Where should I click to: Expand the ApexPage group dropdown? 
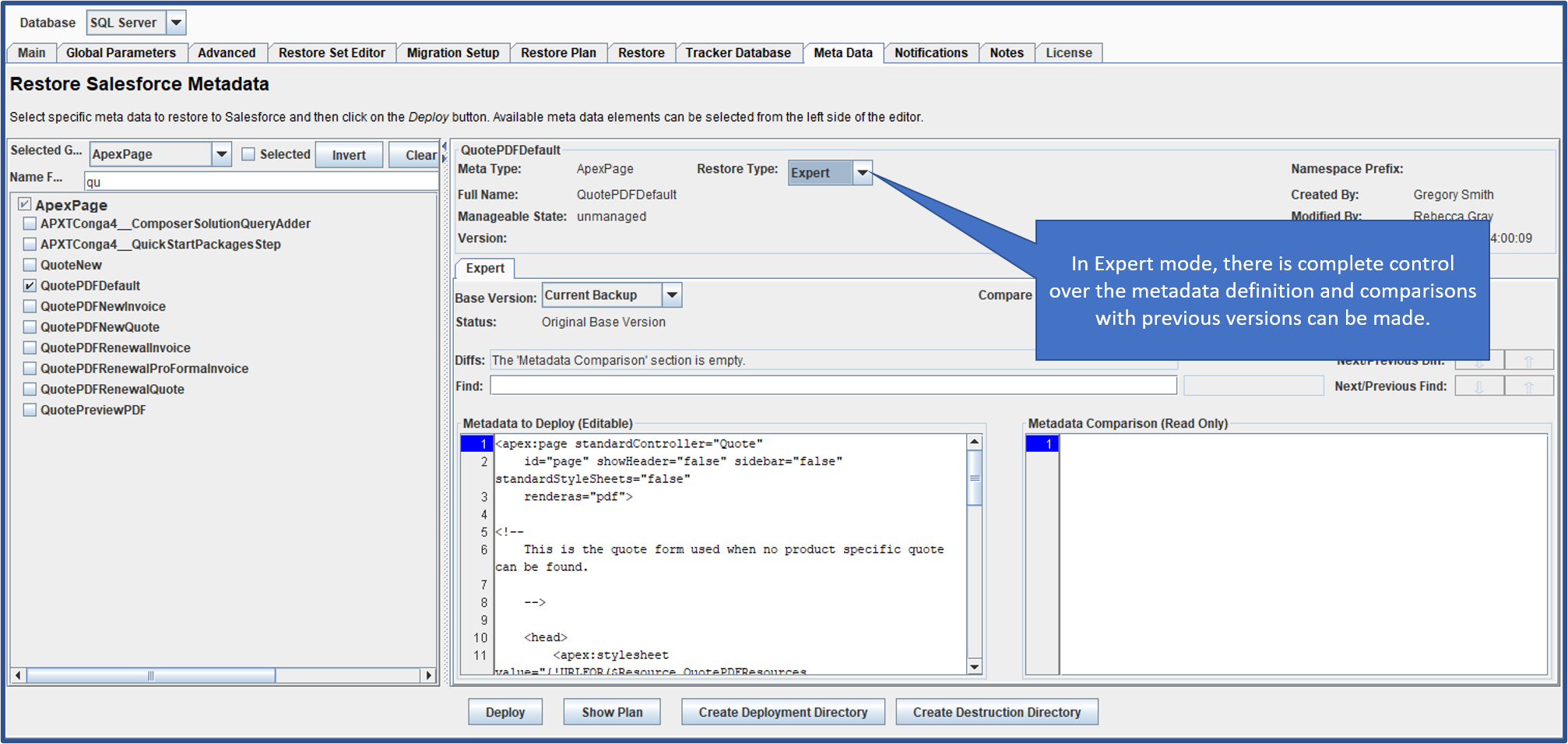tap(222, 154)
